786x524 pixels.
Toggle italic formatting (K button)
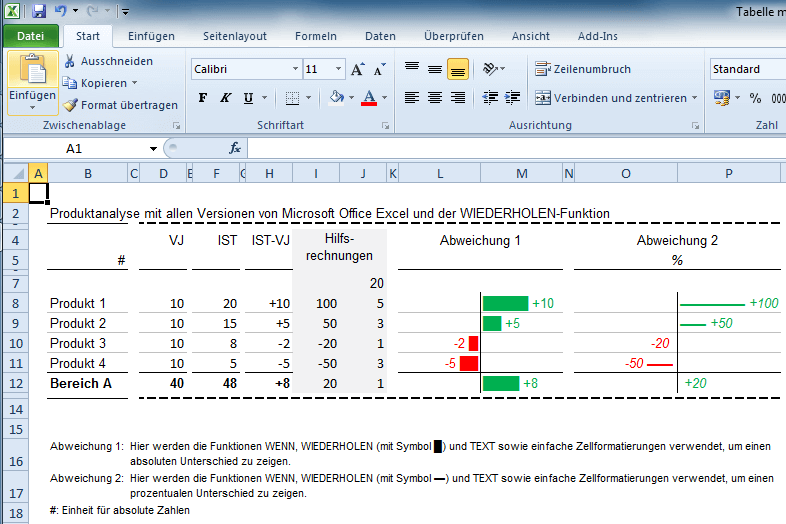point(225,98)
